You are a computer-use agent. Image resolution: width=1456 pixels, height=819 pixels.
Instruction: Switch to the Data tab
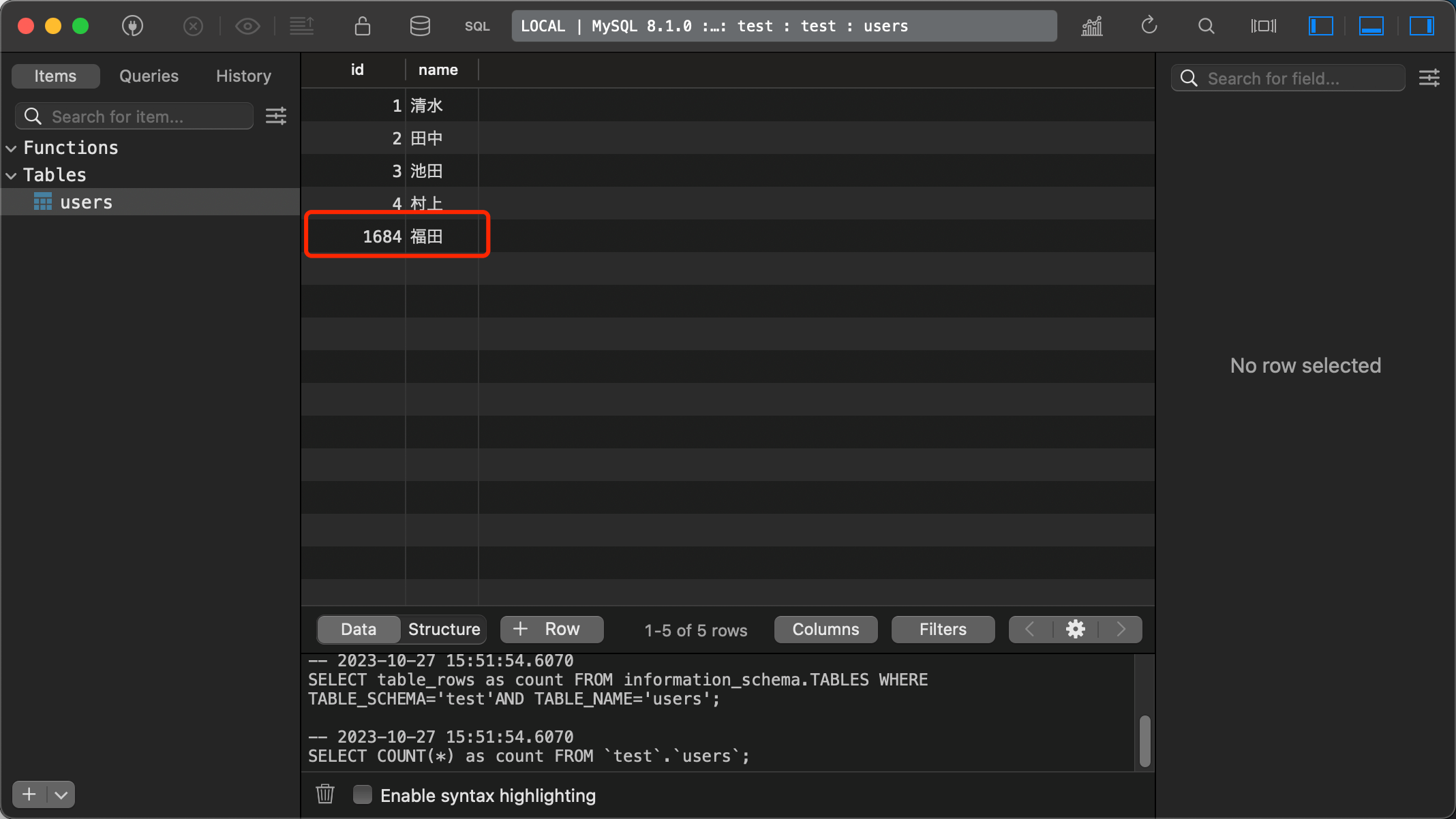[x=358, y=629]
